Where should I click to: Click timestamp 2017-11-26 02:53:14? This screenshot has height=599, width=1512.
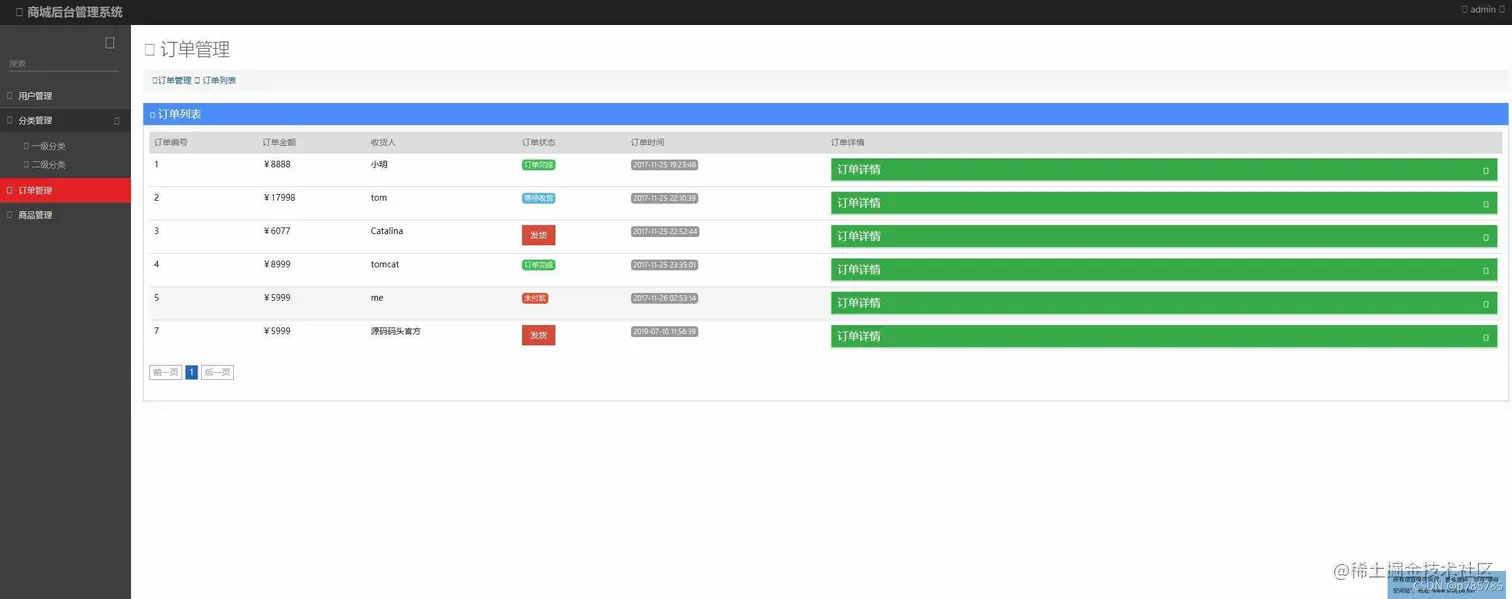(664, 298)
